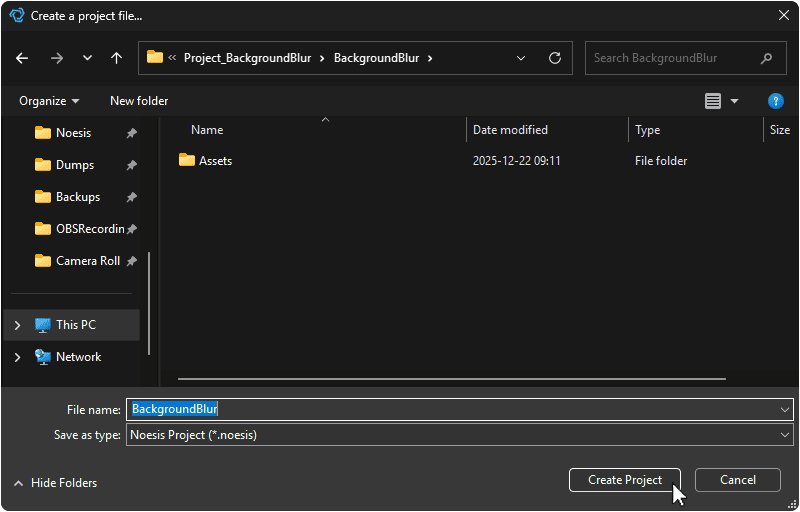Sort files by Type column
This screenshot has height=512, width=800.
click(x=647, y=130)
